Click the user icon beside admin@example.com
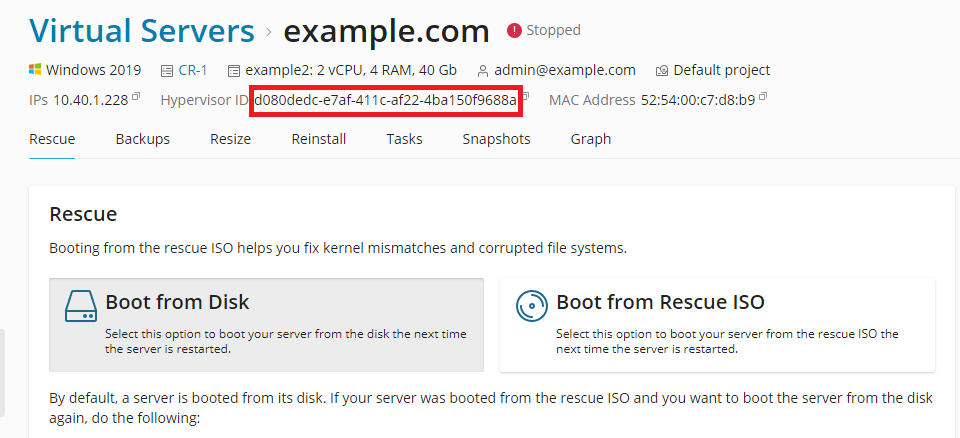 click(x=483, y=71)
